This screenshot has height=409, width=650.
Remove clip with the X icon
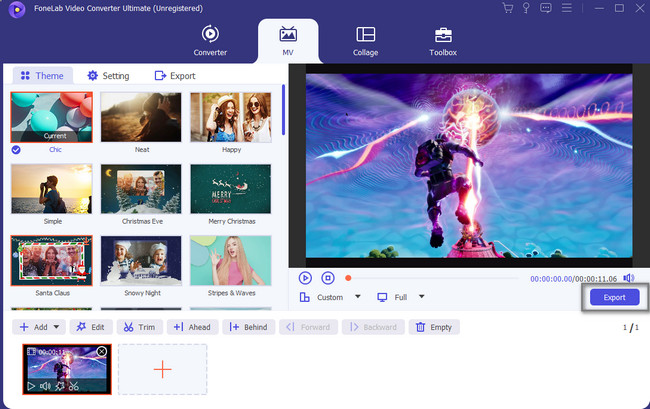102,352
